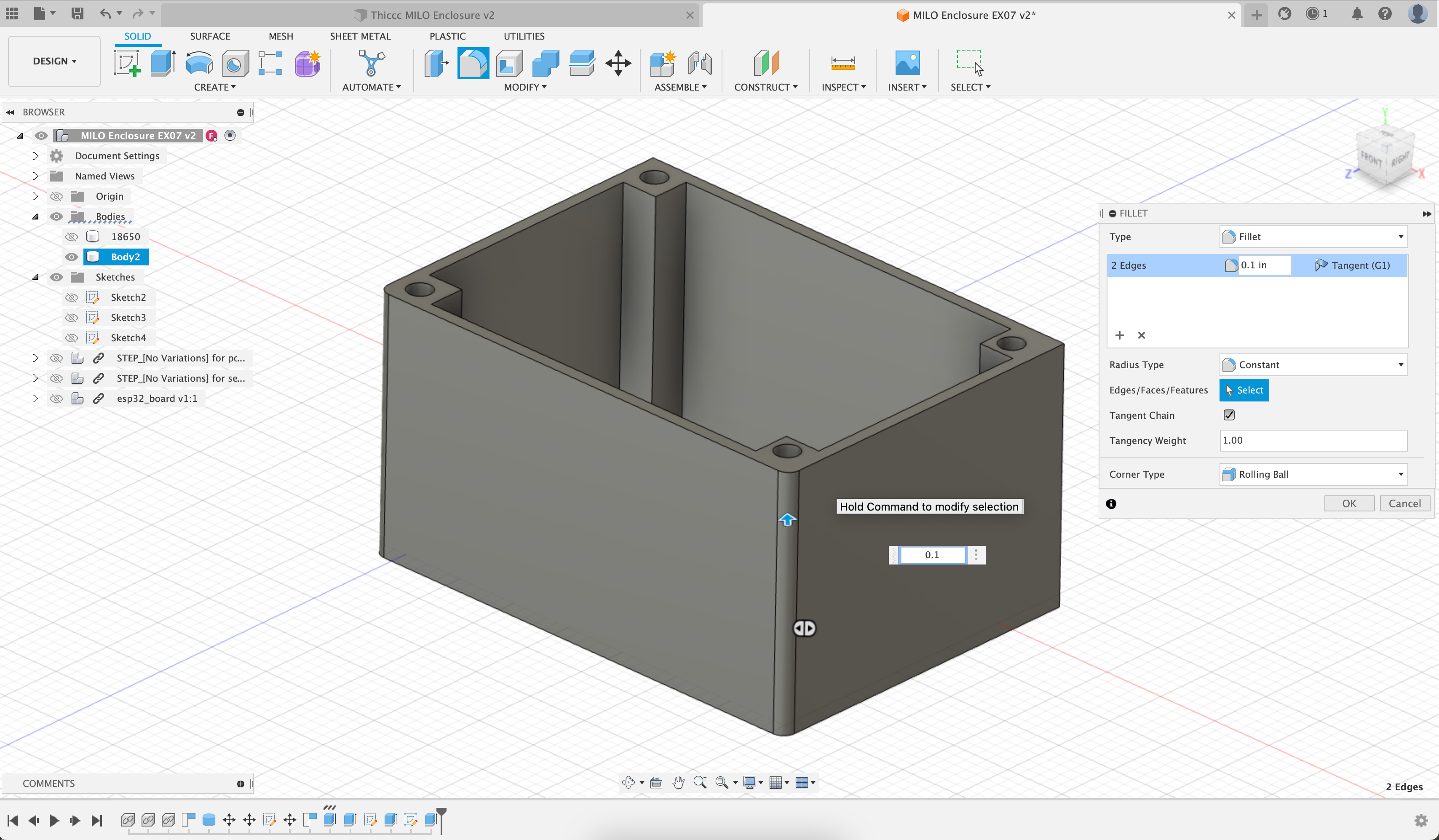
Task: Hide Body2 using its eye icon
Action: pyautogui.click(x=71, y=257)
